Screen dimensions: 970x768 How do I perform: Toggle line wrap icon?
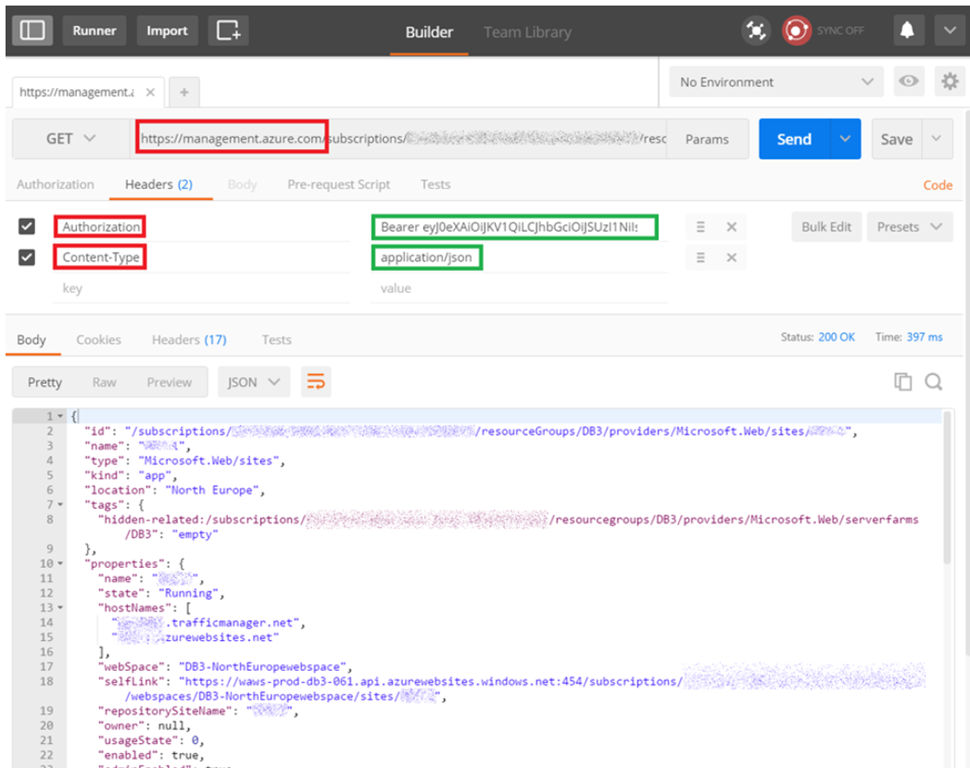315,382
